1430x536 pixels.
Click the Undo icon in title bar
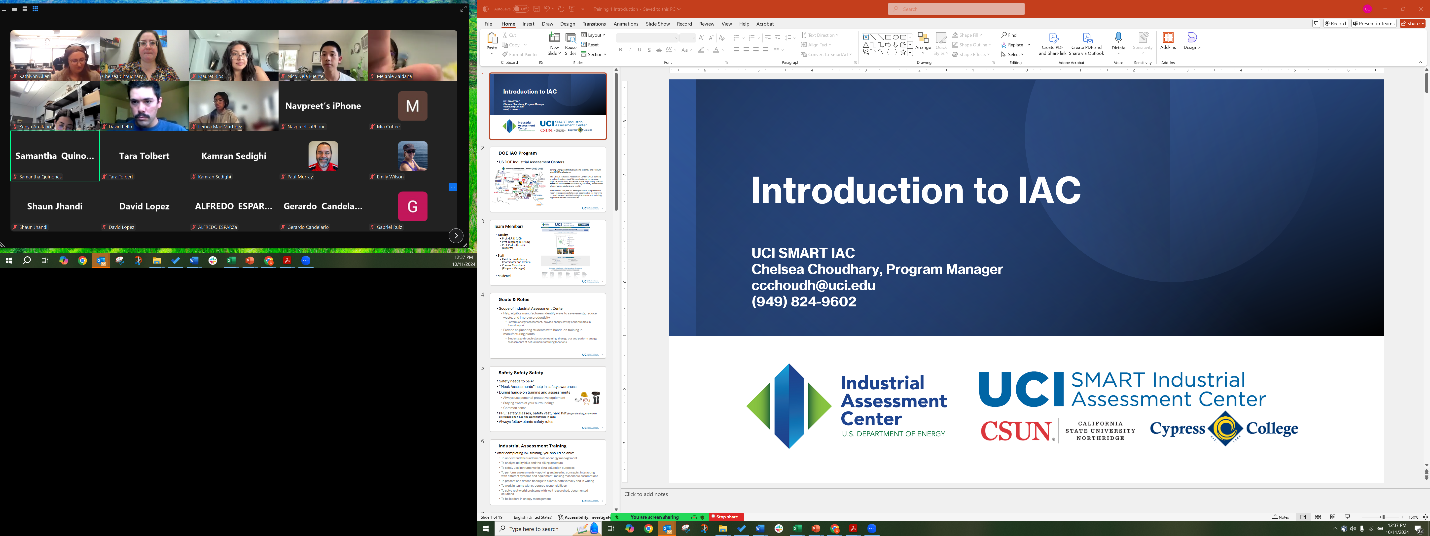547,9
